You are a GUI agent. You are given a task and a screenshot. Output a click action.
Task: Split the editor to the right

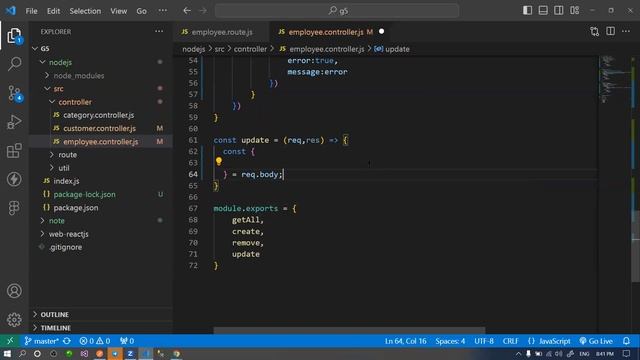[x=610, y=31]
